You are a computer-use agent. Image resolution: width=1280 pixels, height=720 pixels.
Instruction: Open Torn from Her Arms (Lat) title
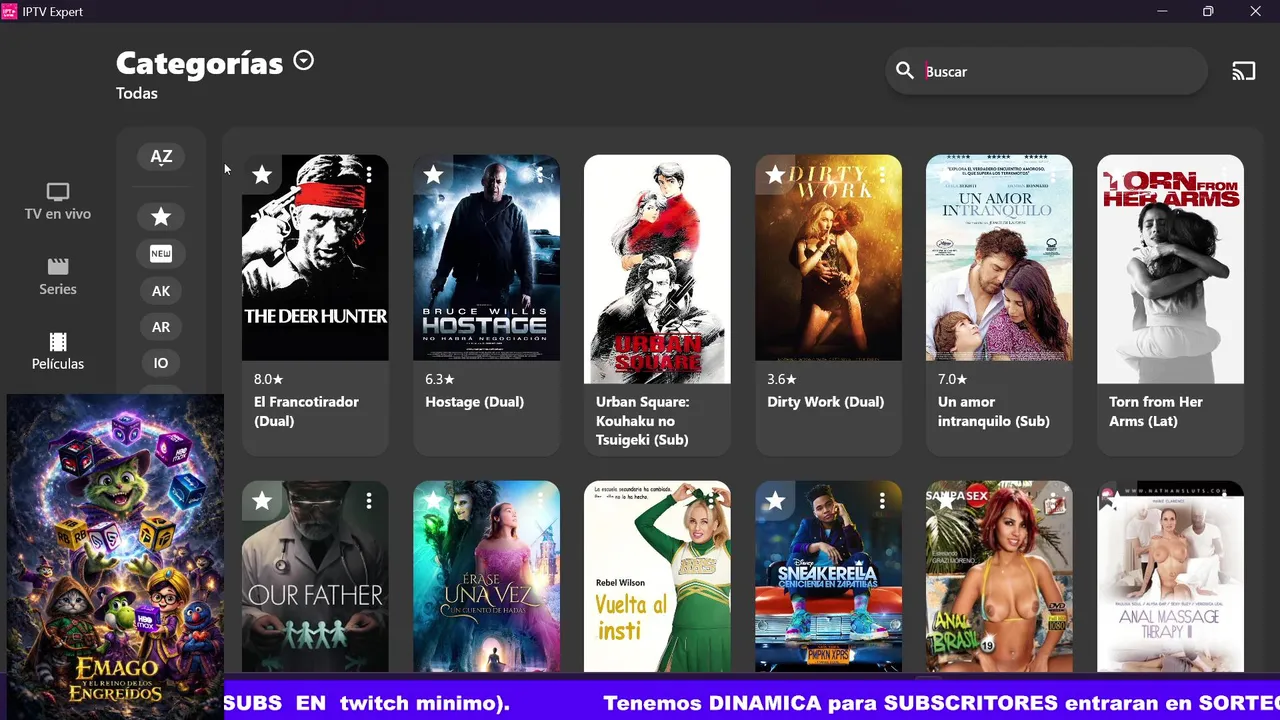[1155, 411]
